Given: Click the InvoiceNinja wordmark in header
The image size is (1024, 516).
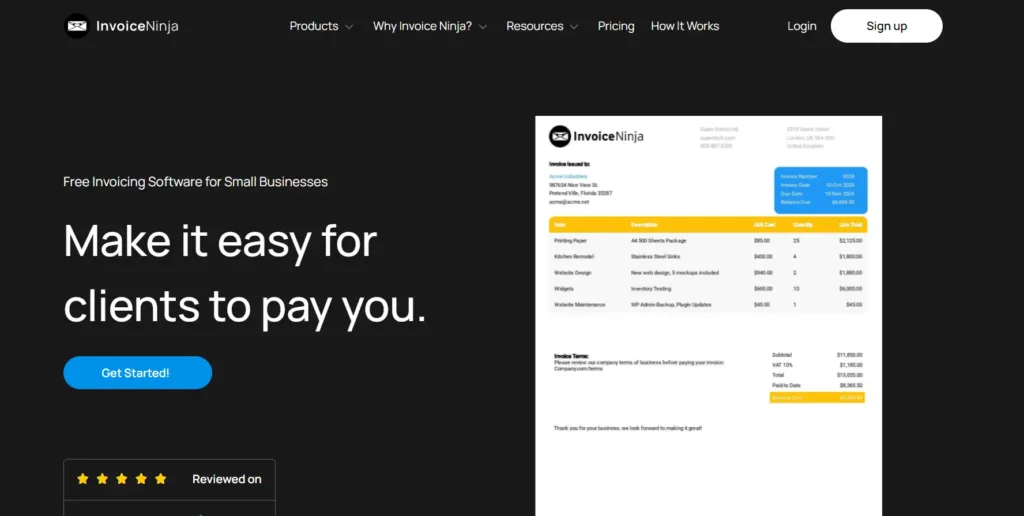Looking at the screenshot, I should [x=137, y=26].
